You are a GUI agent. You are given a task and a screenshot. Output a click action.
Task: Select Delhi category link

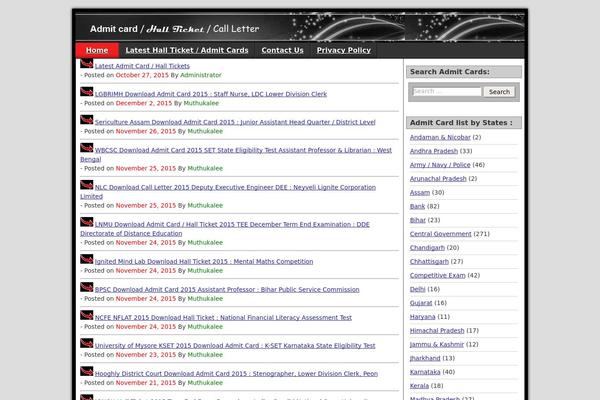417,289
